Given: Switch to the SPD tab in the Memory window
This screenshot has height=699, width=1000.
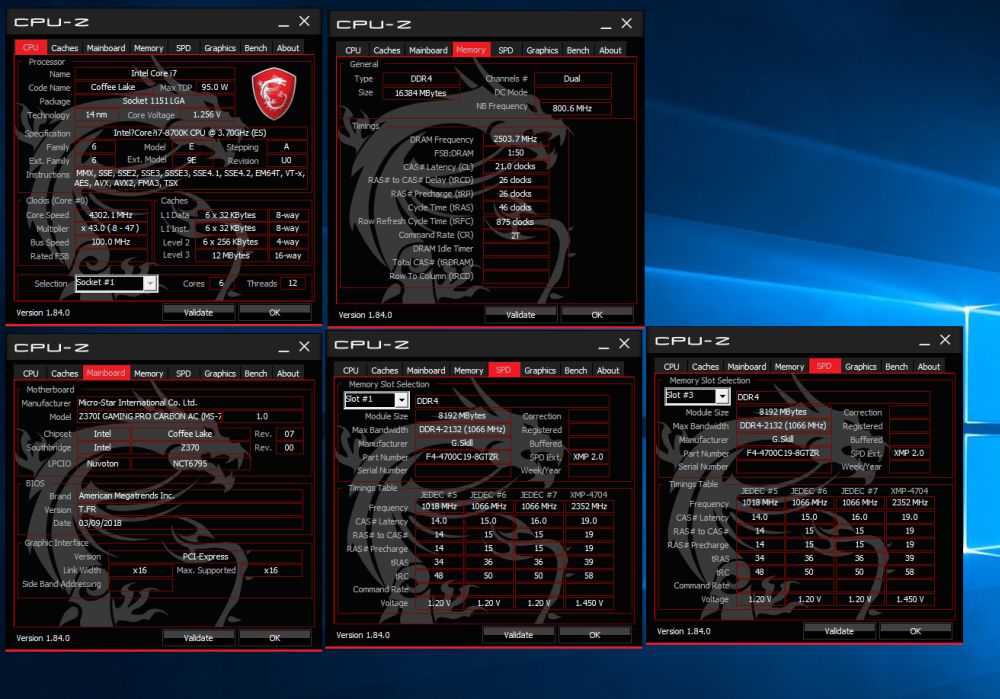Looking at the screenshot, I should pos(506,49).
